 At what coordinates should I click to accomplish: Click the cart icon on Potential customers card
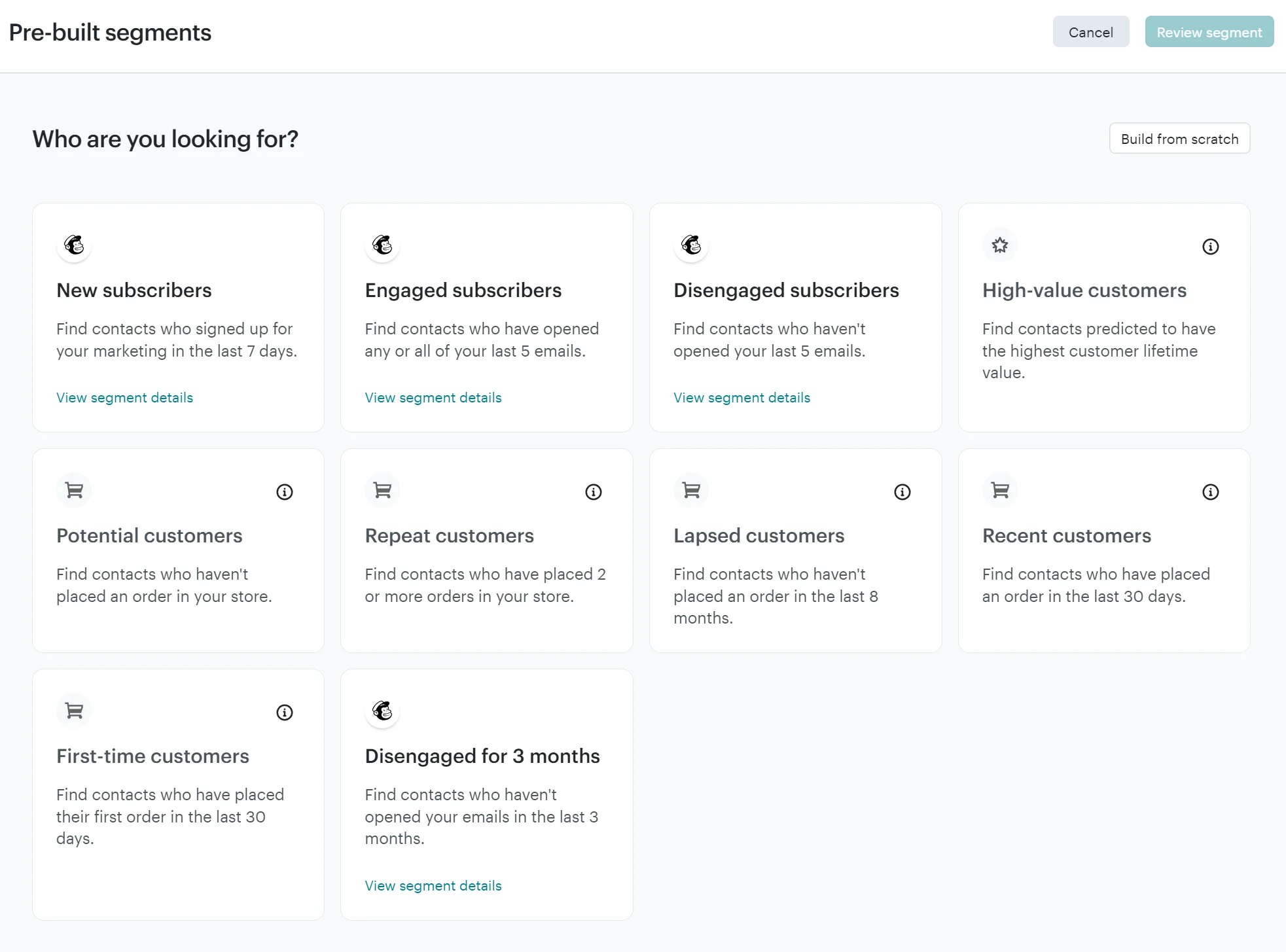point(74,491)
